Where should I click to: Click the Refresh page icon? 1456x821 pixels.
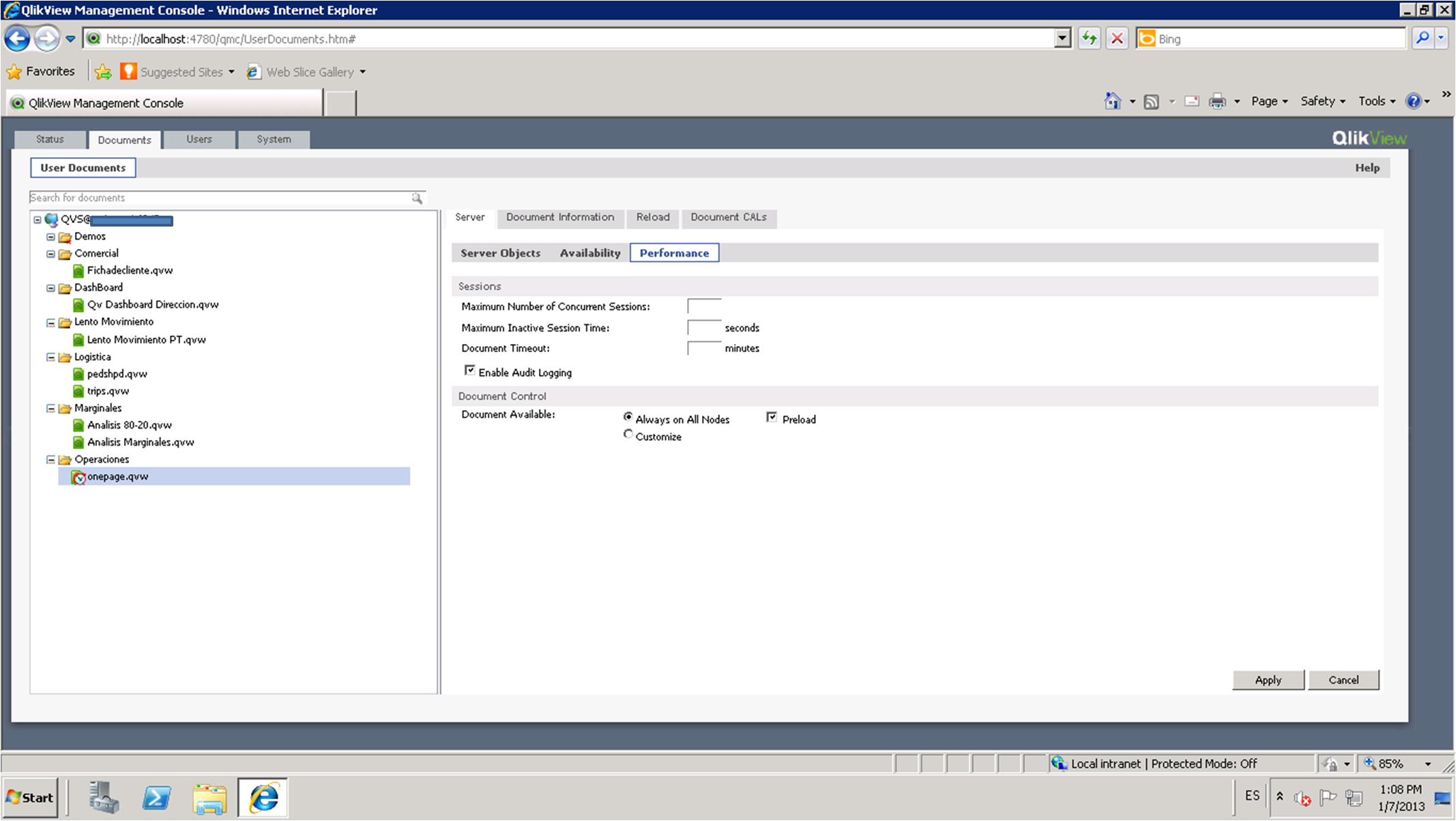(x=1090, y=39)
